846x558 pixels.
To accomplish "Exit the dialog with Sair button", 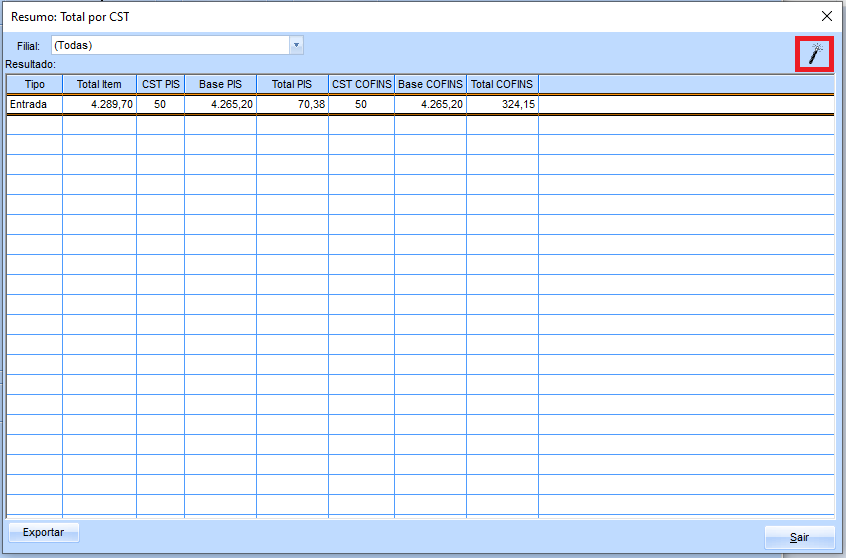I will (799, 537).
